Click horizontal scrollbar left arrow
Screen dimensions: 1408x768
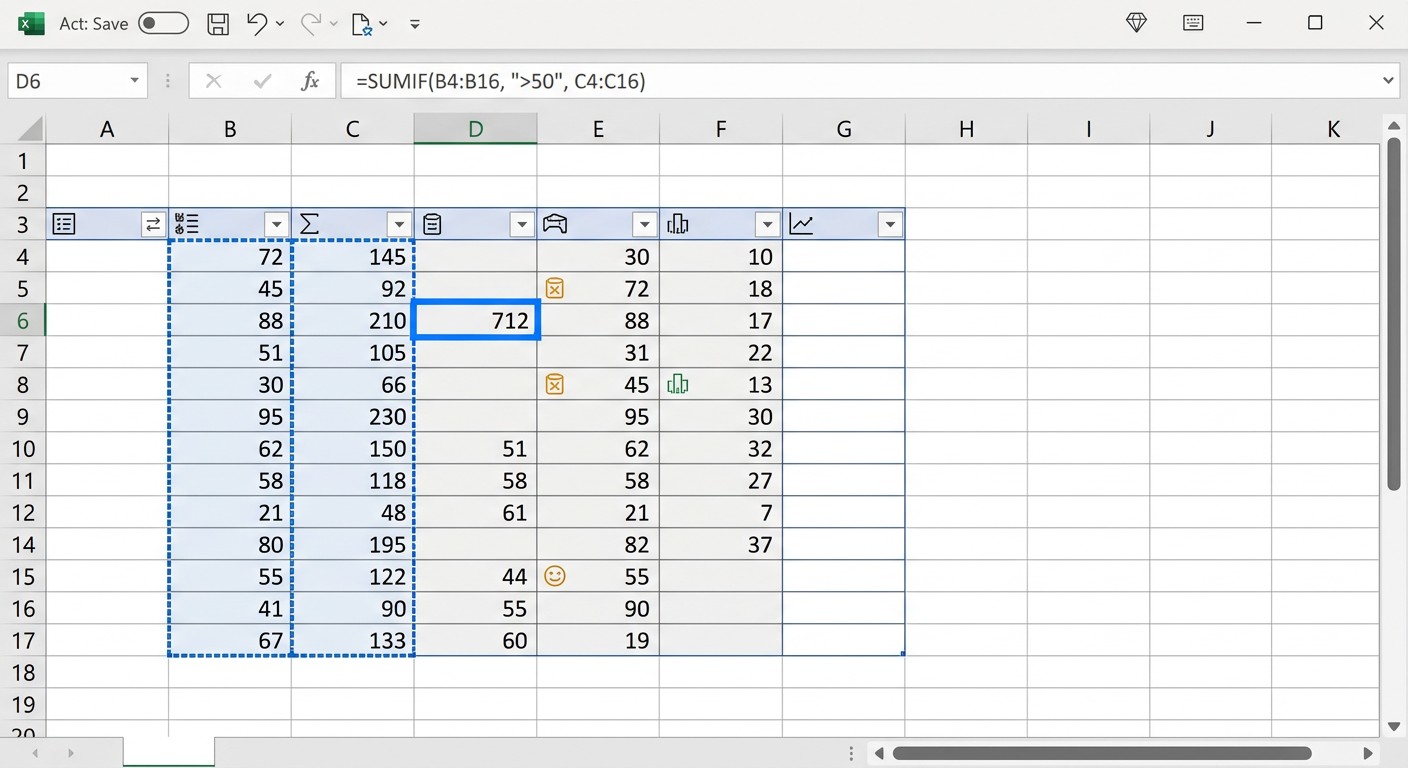click(879, 753)
